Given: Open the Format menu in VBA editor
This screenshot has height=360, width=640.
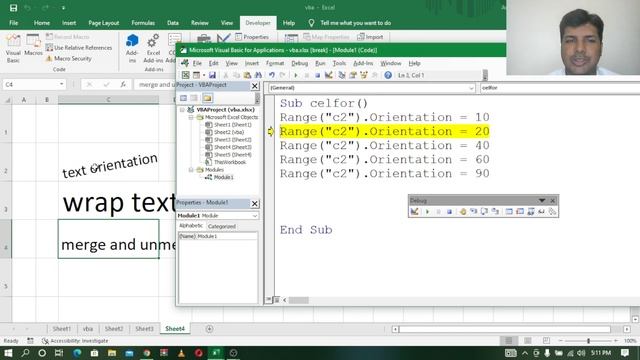Looking at the screenshot, I should coord(275,63).
